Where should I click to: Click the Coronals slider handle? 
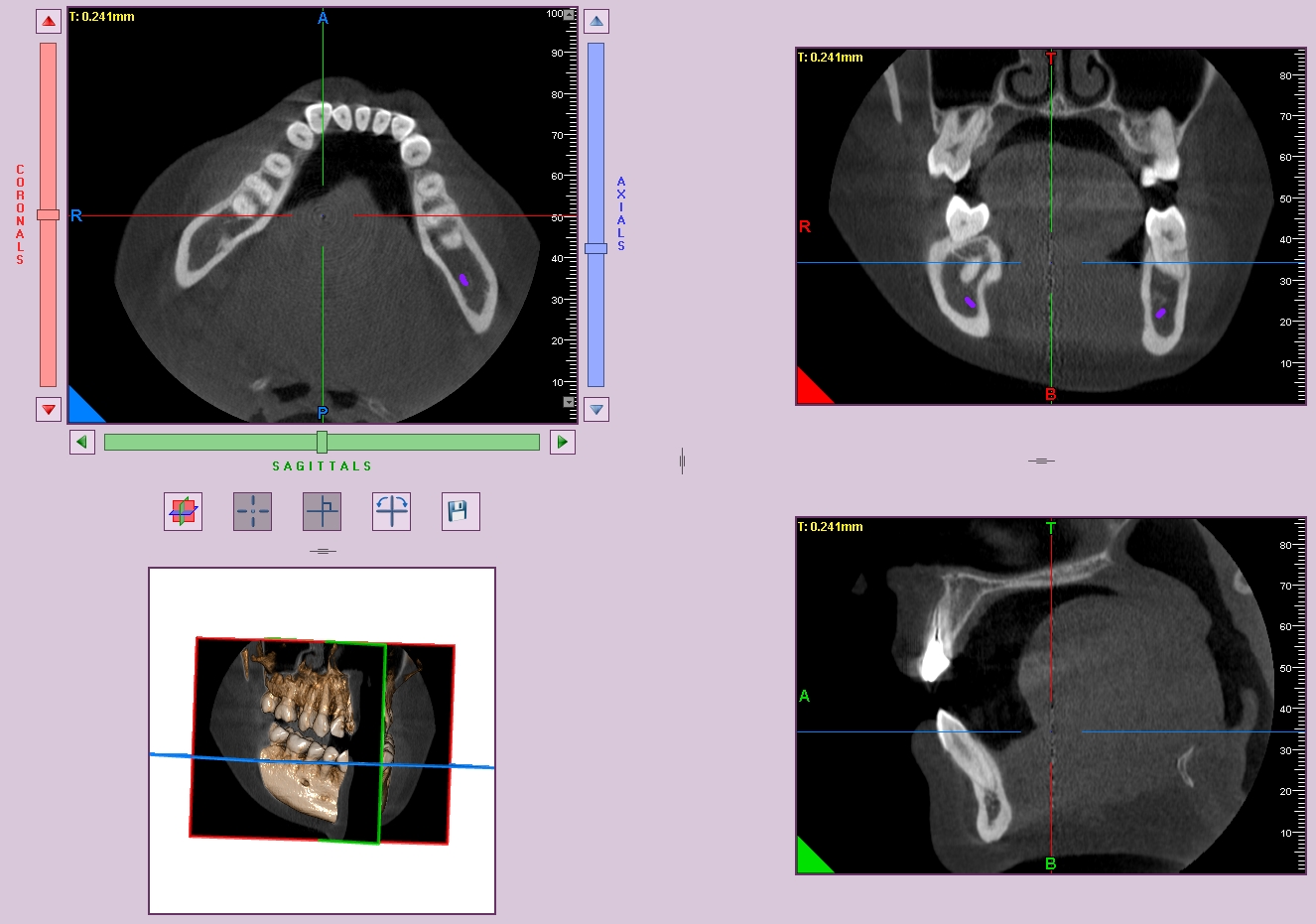pyautogui.click(x=48, y=214)
